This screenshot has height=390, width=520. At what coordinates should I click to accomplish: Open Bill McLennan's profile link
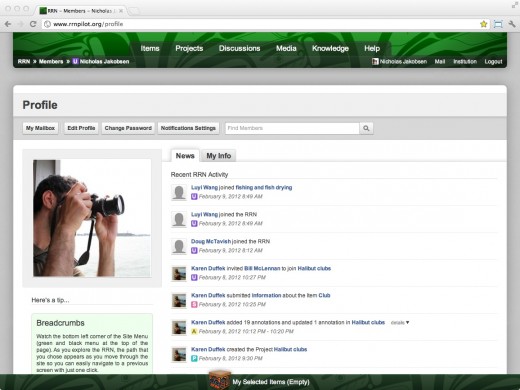(262, 268)
